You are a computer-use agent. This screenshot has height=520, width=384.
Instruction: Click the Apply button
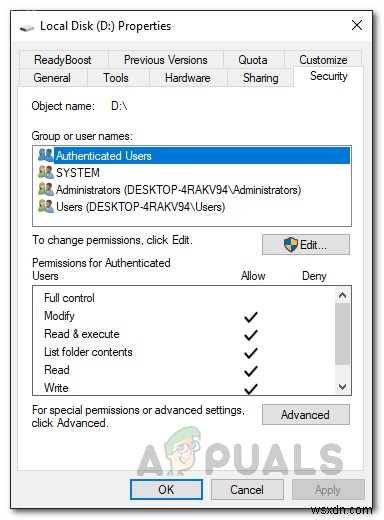tap(328, 489)
